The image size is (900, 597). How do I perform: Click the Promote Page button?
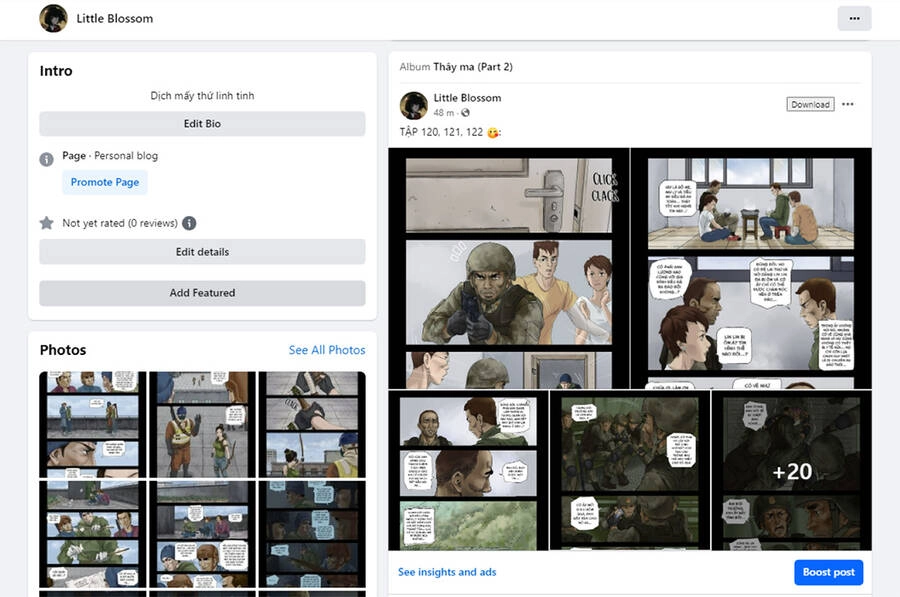pos(104,182)
